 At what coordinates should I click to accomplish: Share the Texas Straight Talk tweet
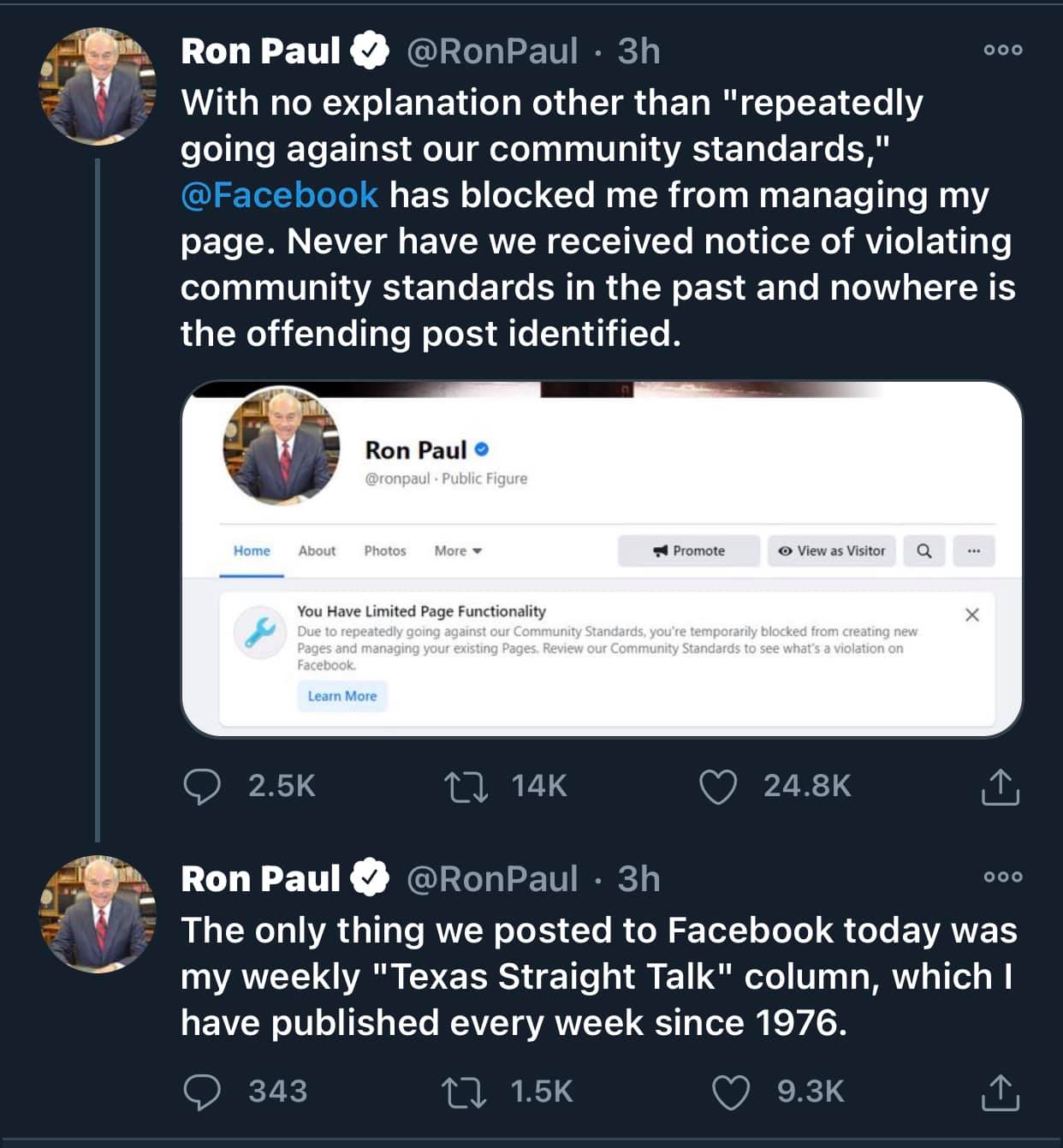coord(1000,1092)
